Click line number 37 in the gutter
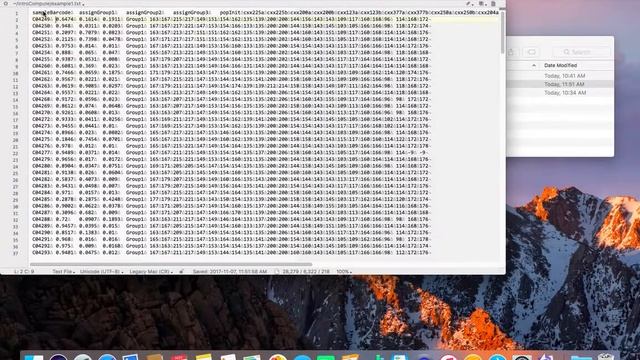This screenshot has height=360, width=640. (x=16, y=253)
